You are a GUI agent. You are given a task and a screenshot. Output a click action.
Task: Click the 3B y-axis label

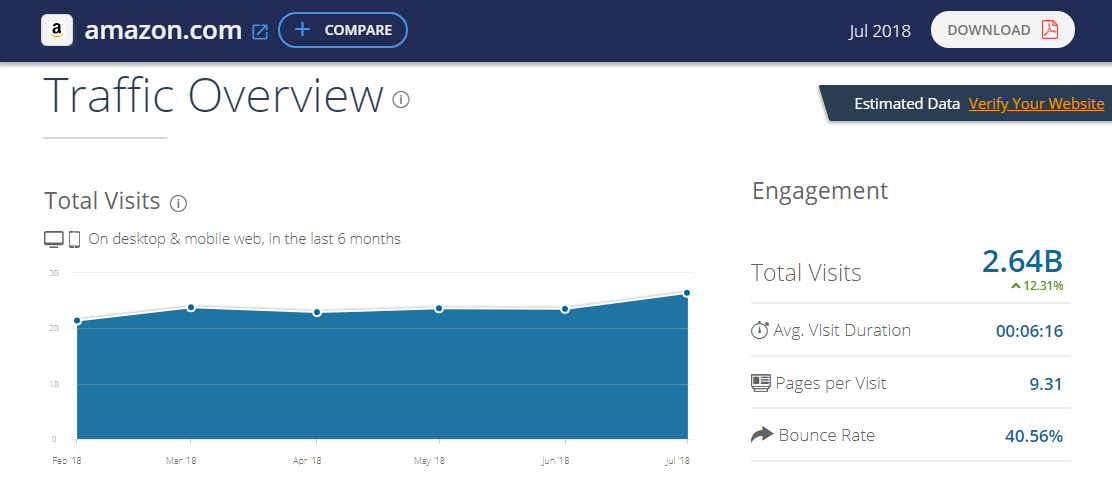point(54,273)
